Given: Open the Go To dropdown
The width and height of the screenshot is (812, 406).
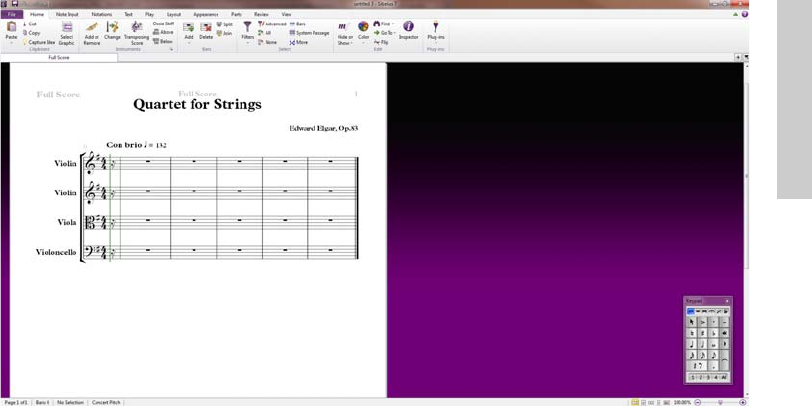Looking at the screenshot, I should [x=384, y=33].
